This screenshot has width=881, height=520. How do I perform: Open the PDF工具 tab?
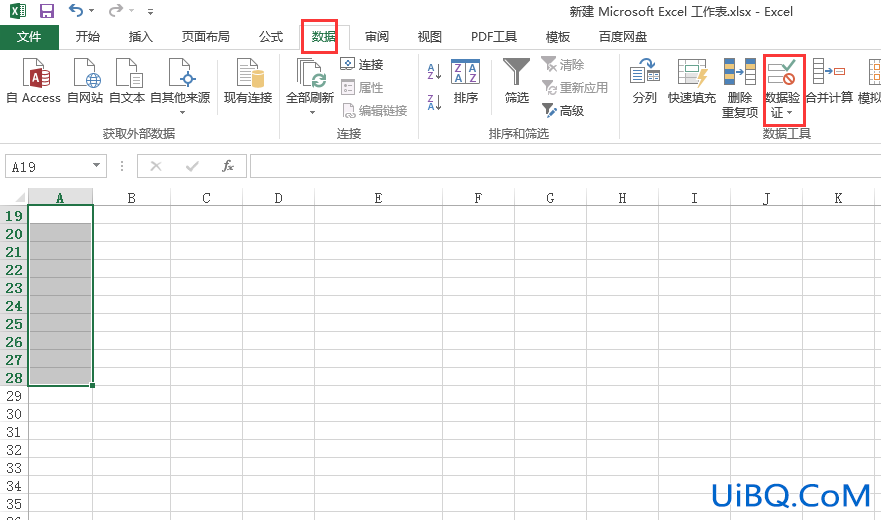coord(493,37)
